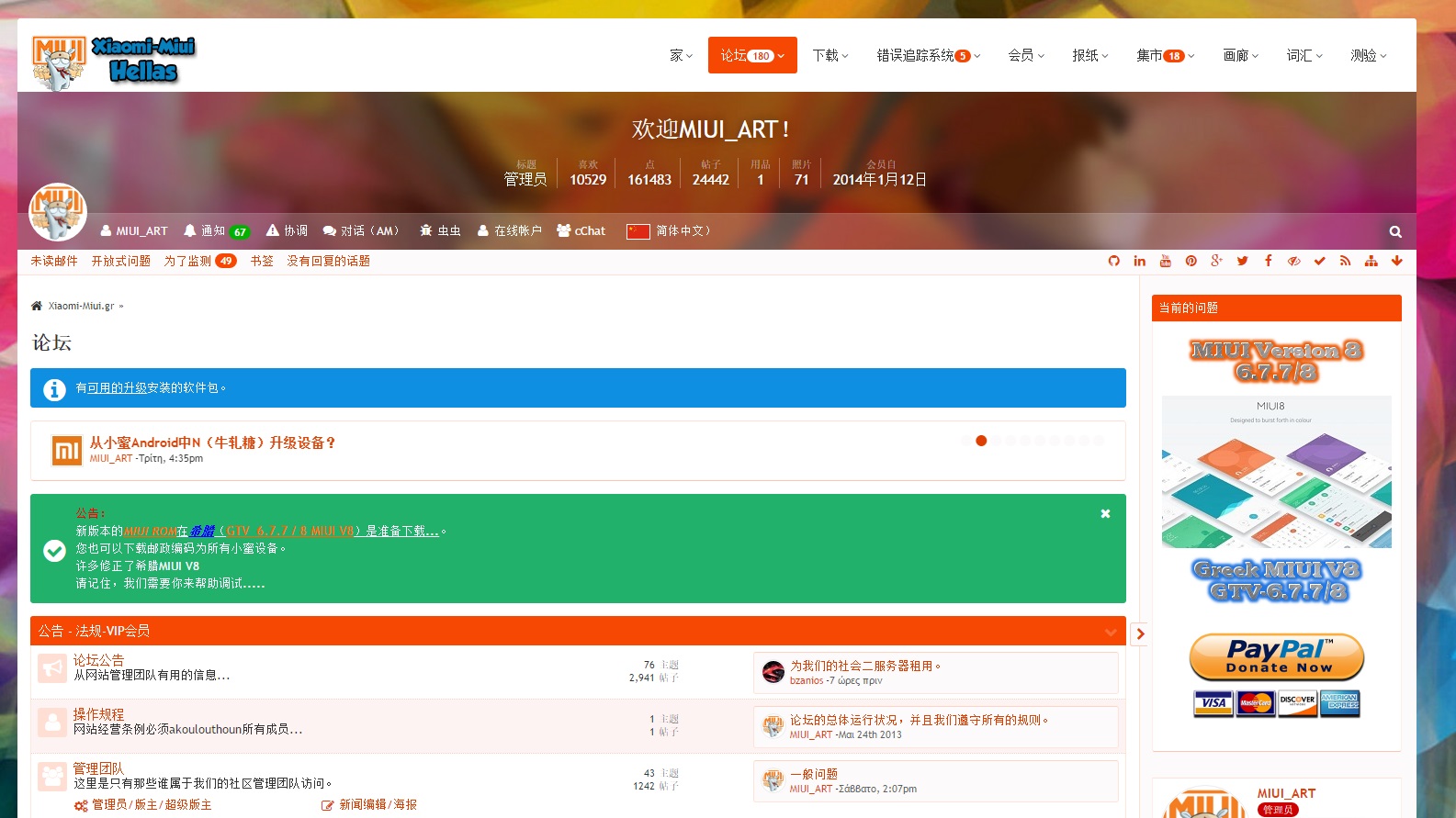Open the cChat menu item
Screen dimensions: 1456x818
click(x=581, y=231)
